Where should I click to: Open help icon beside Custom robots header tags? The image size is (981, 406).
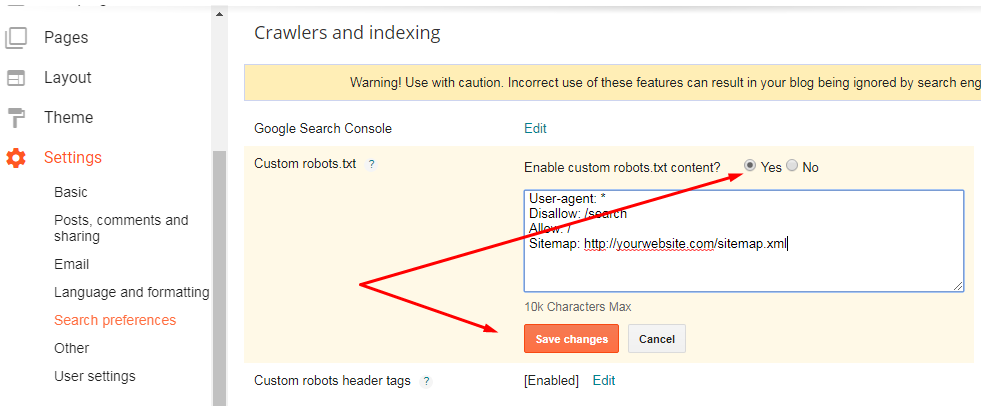(426, 381)
